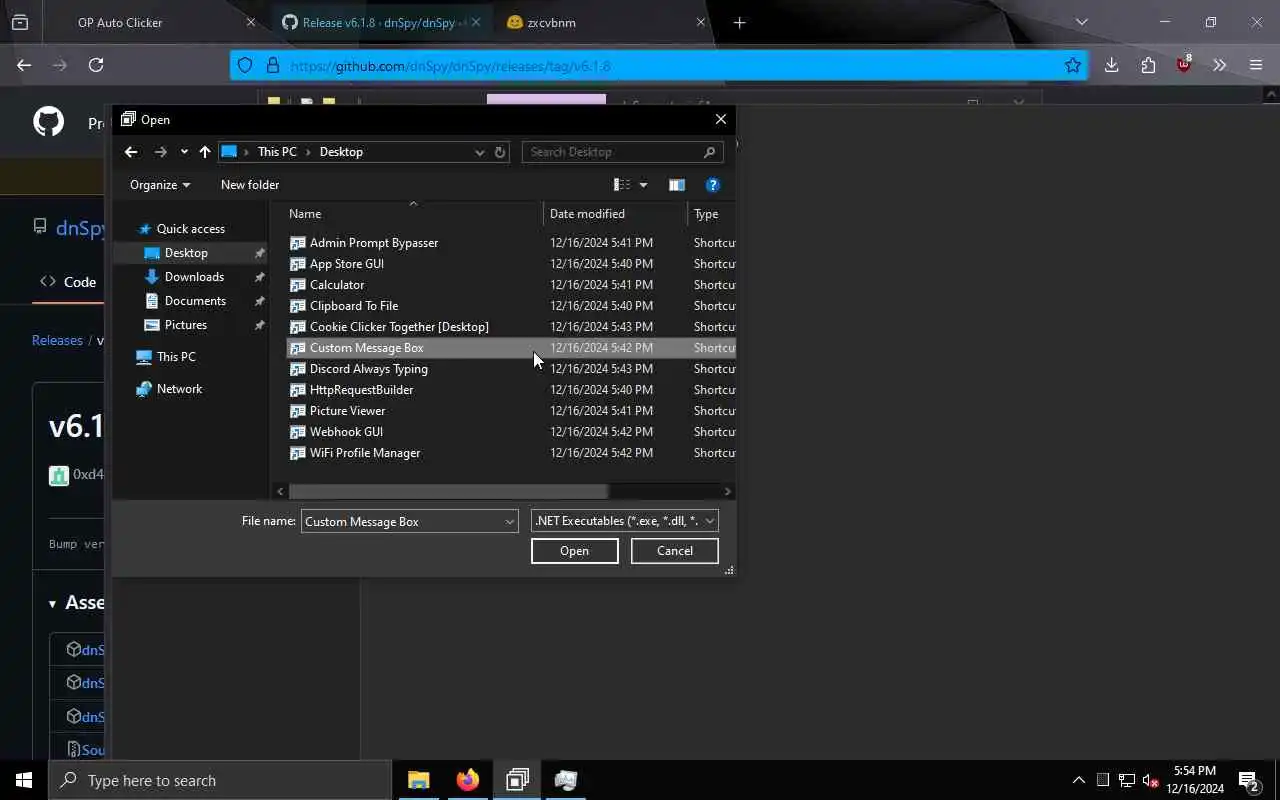This screenshot has width=1280, height=800.
Task: Go up one folder level
Action: click(205, 152)
